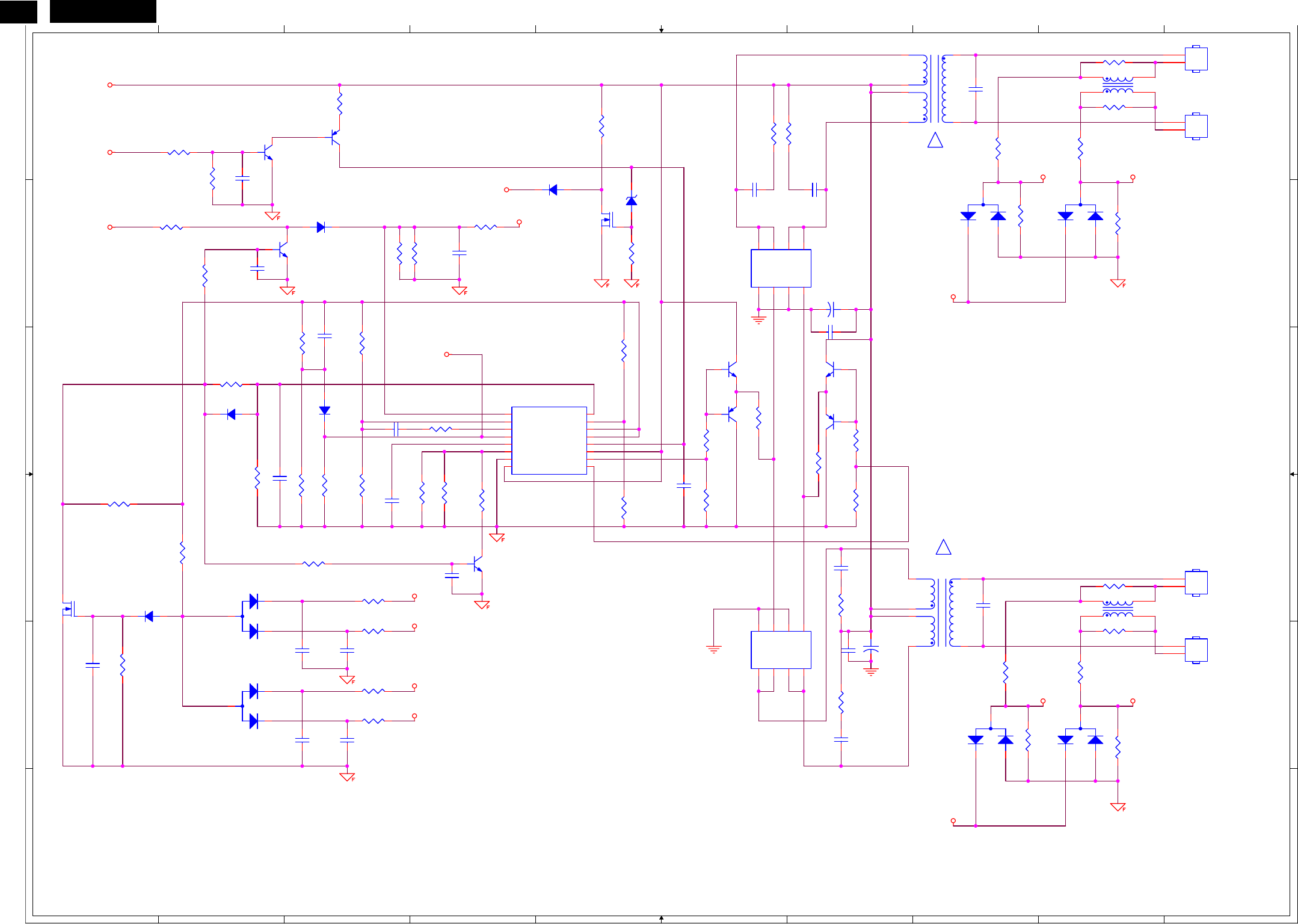Viewport: 1298px width, 924px height.
Task: Click the left border arrow marker
Action: click(x=29, y=474)
